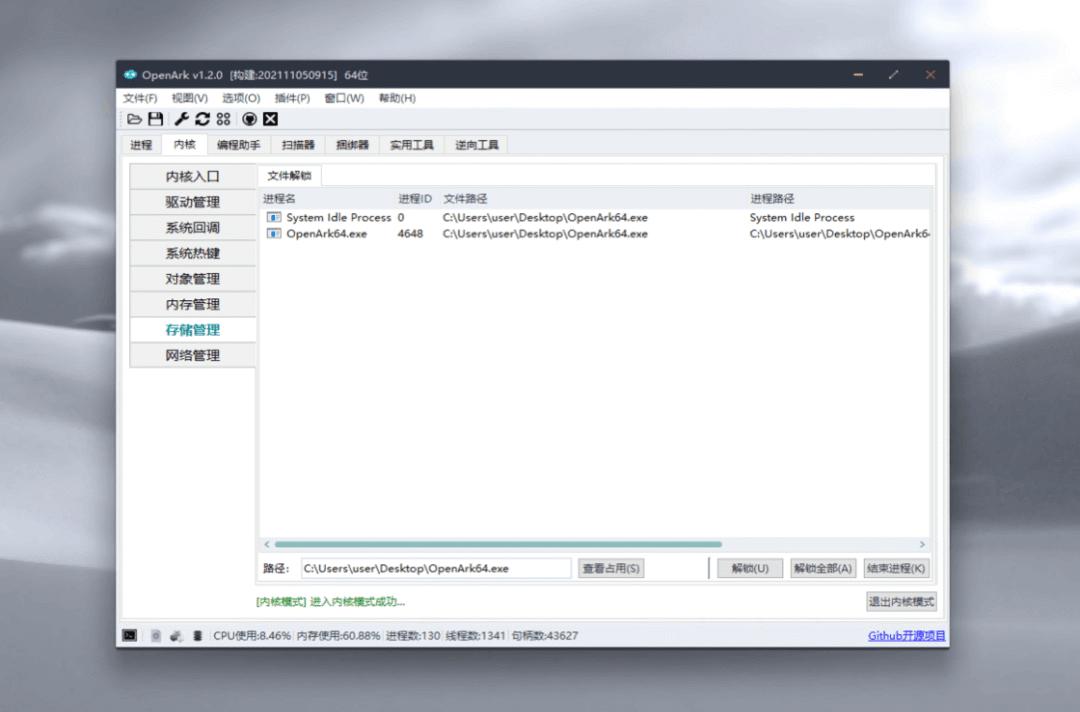
Task: Click the cubes icon in status bar
Action: [x=176, y=636]
